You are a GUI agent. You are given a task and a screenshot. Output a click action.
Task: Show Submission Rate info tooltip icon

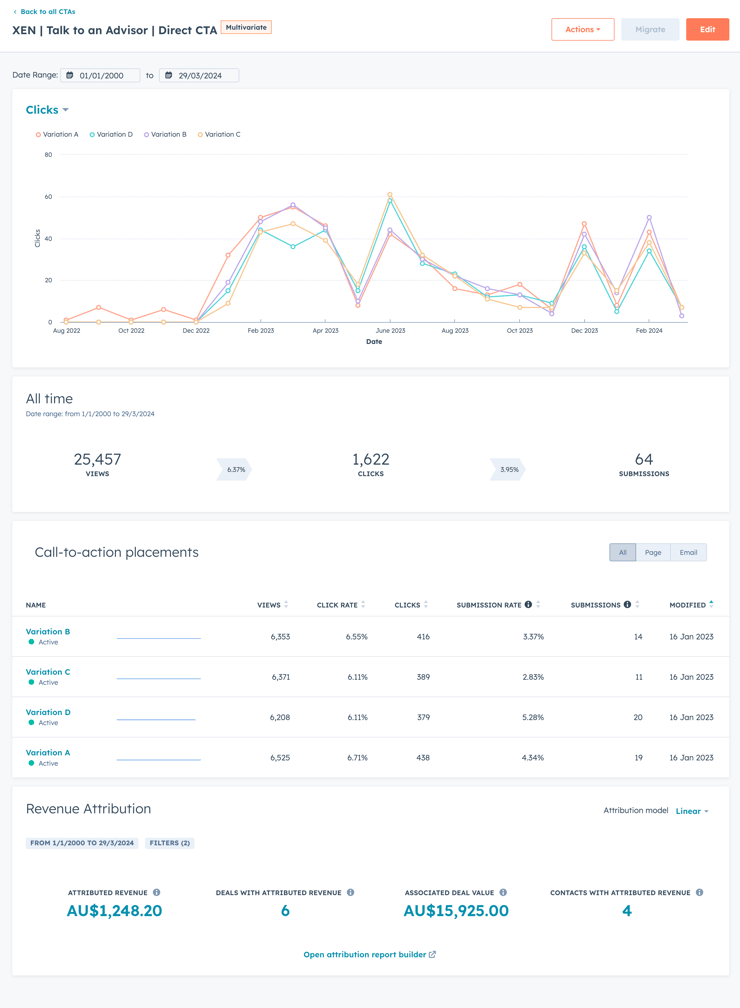(x=528, y=604)
